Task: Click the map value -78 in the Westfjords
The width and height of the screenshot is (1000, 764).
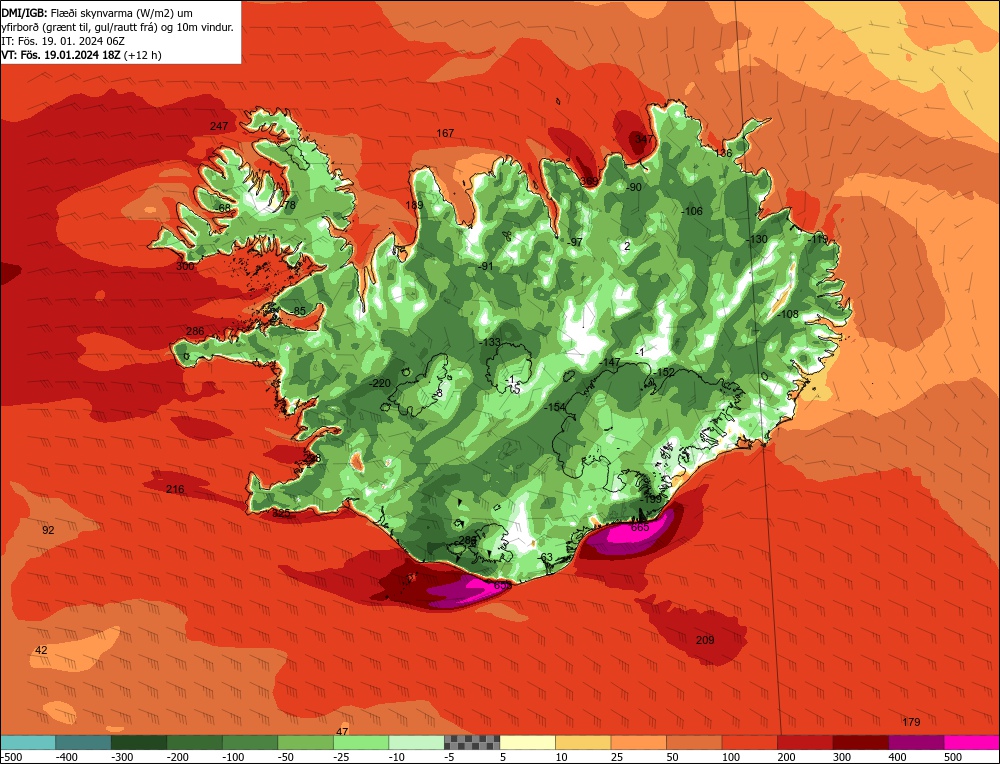Action: pyautogui.click(x=288, y=205)
